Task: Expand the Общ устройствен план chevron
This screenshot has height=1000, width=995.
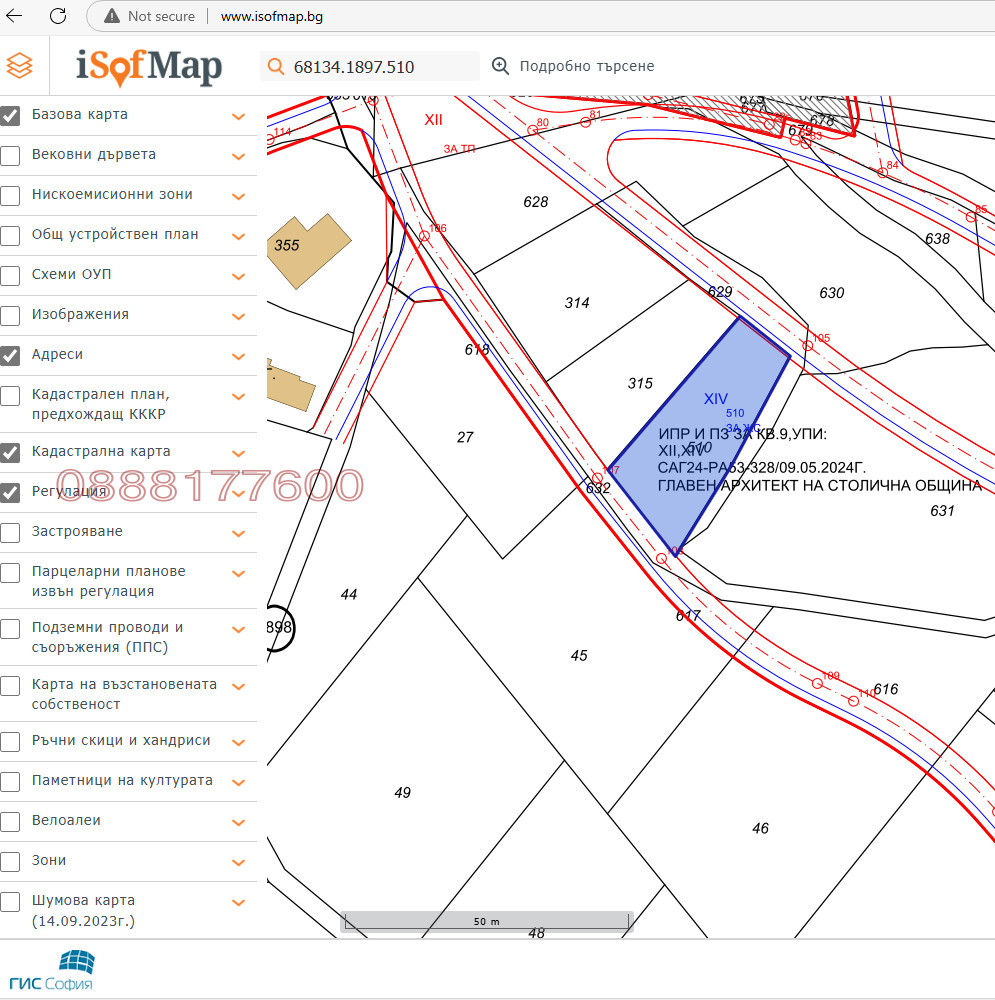Action: pyautogui.click(x=238, y=236)
